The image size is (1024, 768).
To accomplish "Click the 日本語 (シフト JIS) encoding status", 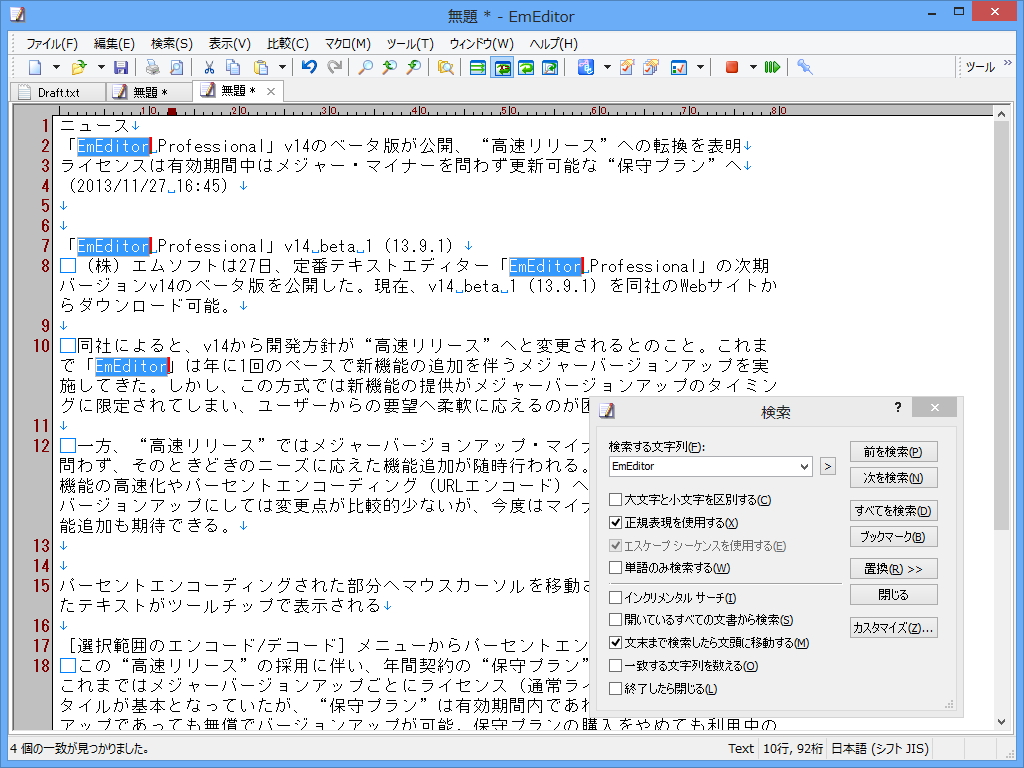I will click(x=879, y=748).
